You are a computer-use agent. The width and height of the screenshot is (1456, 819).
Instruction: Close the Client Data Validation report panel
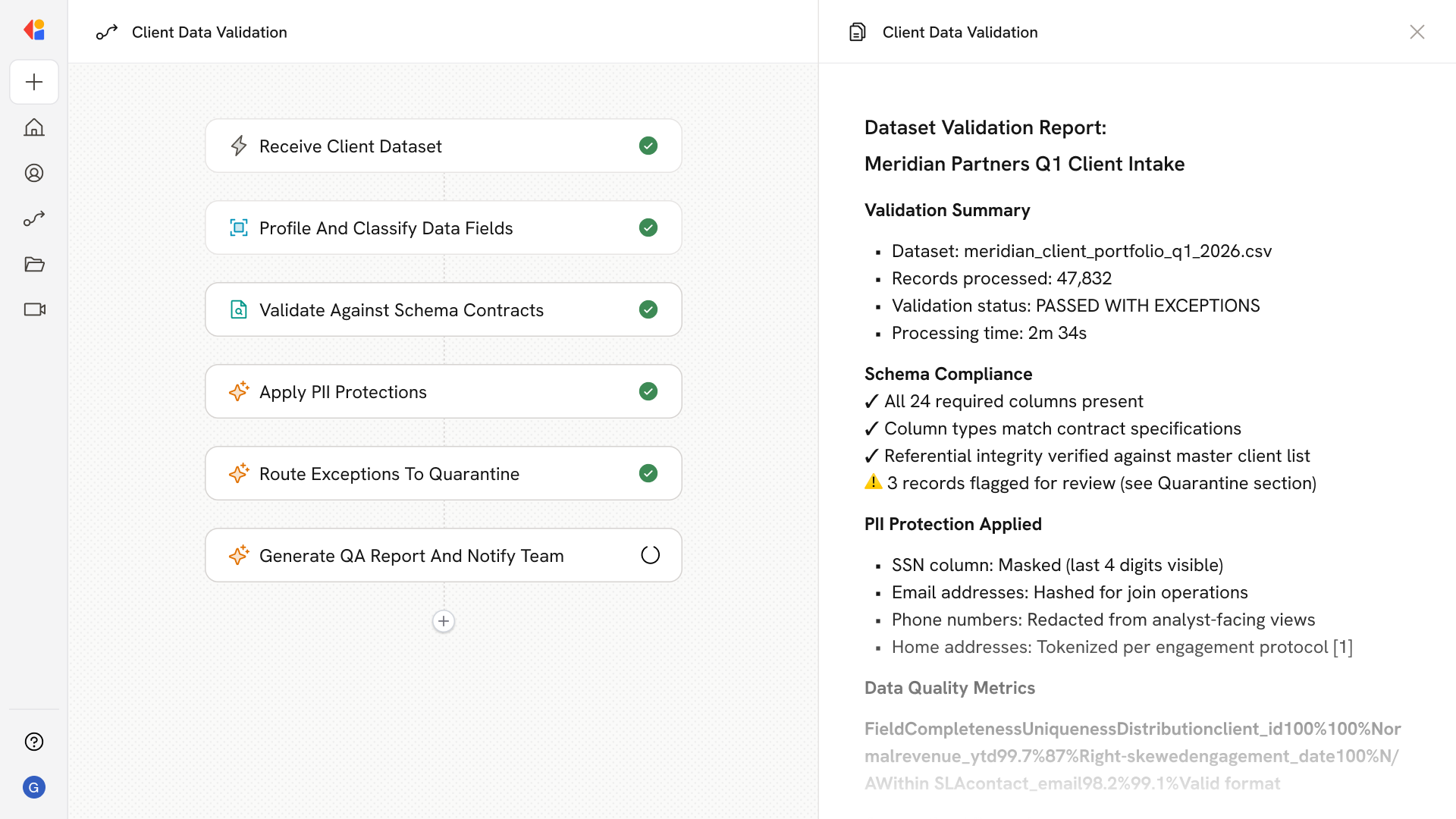pos(1417,32)
